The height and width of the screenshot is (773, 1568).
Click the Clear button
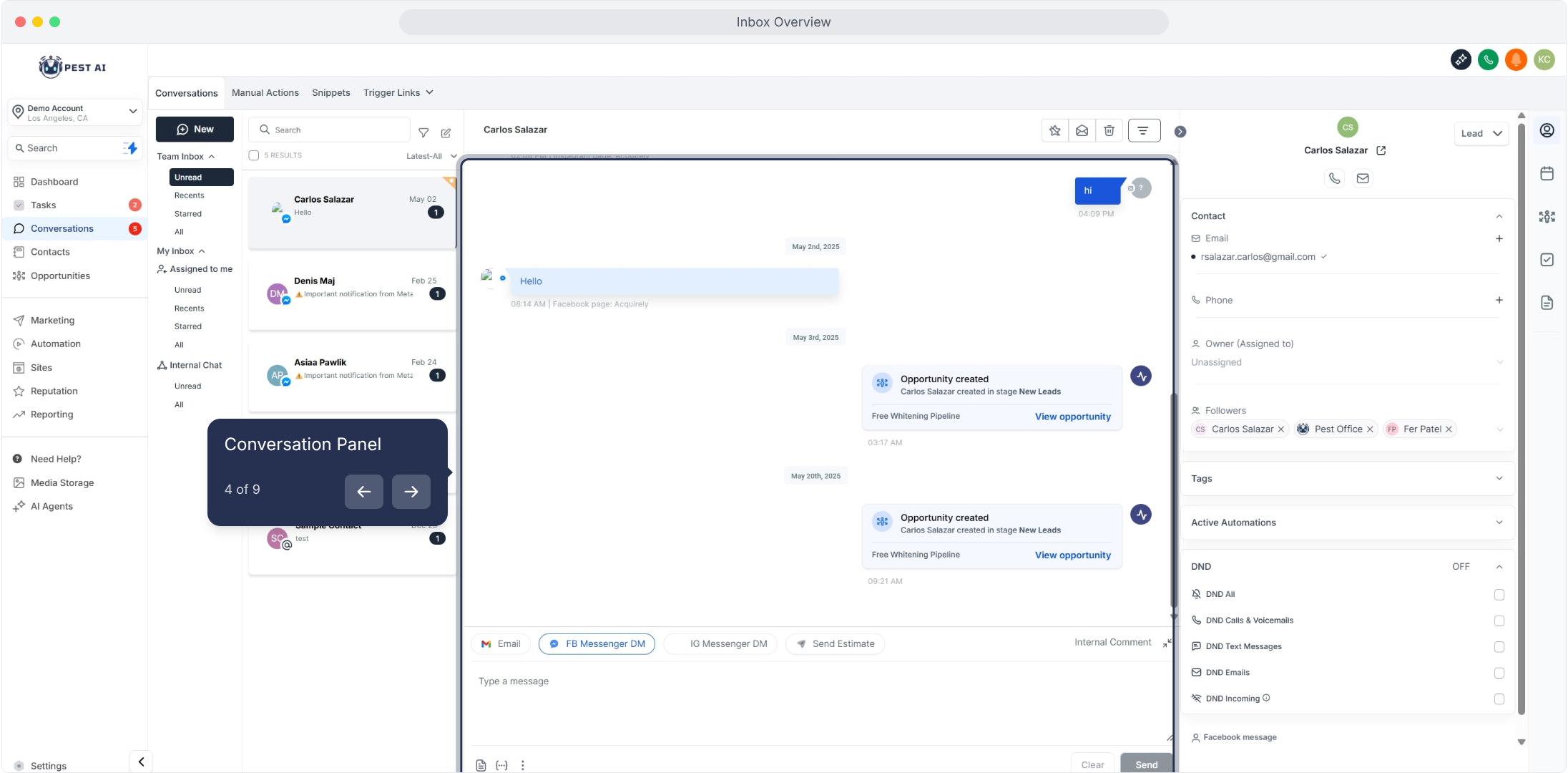coord(1092,764)
